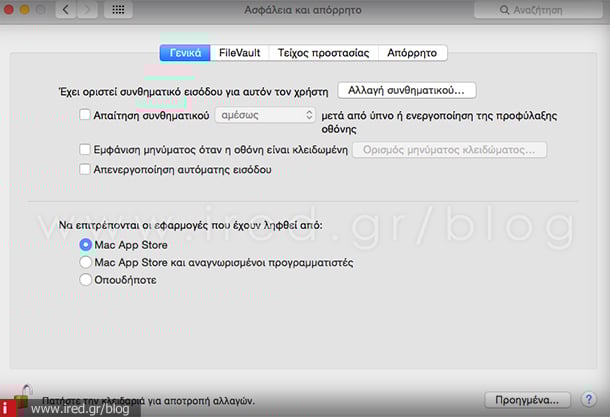This screenshot has width=610, height=417.
Task: Enable the Απαίτηση συνθηματικού checkbox
Action: [x=85, y=116]
